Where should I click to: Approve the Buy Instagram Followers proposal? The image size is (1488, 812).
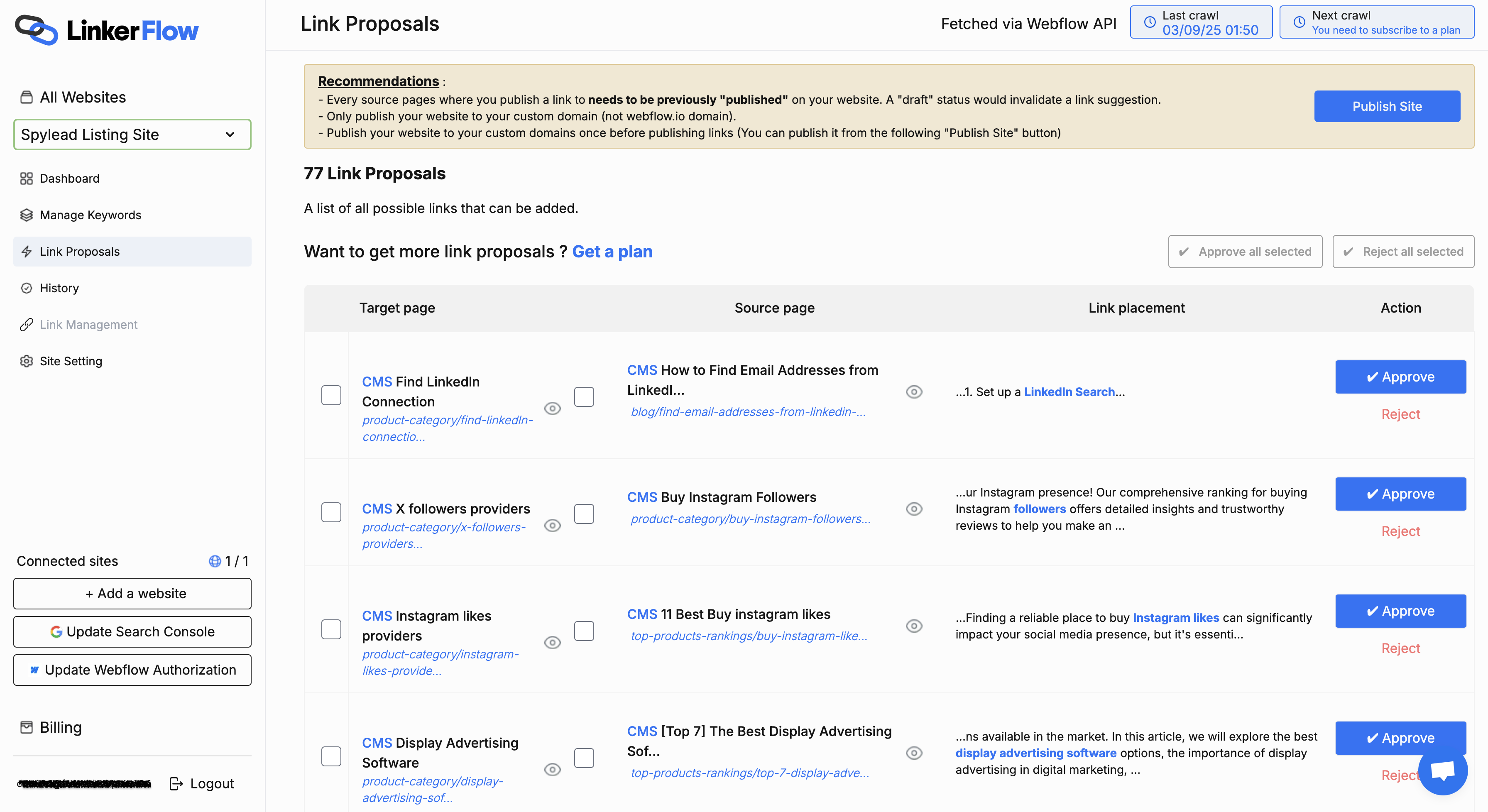[x=1400, y=494]
